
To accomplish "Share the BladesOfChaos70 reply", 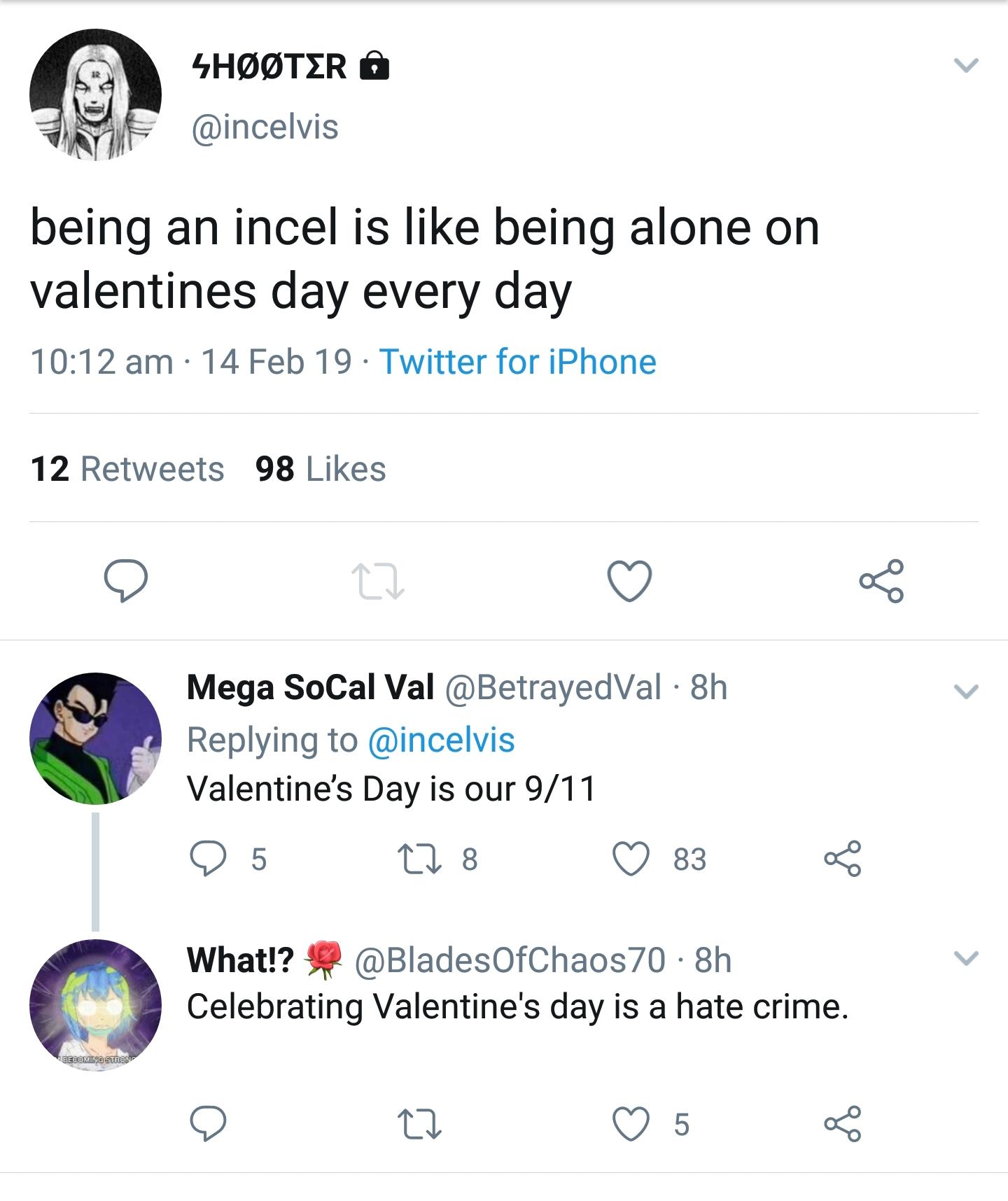I will 842,1124.
